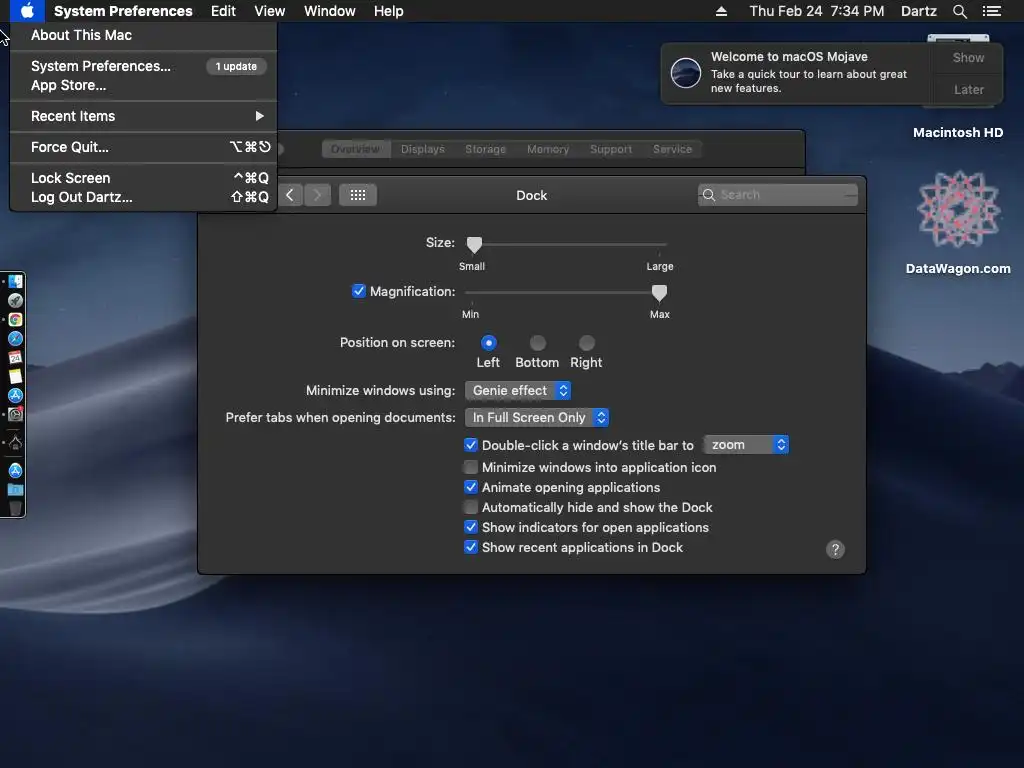Switch to Service tab in About window
Screen dimensions: 1024x768
(x=672, y=149)
